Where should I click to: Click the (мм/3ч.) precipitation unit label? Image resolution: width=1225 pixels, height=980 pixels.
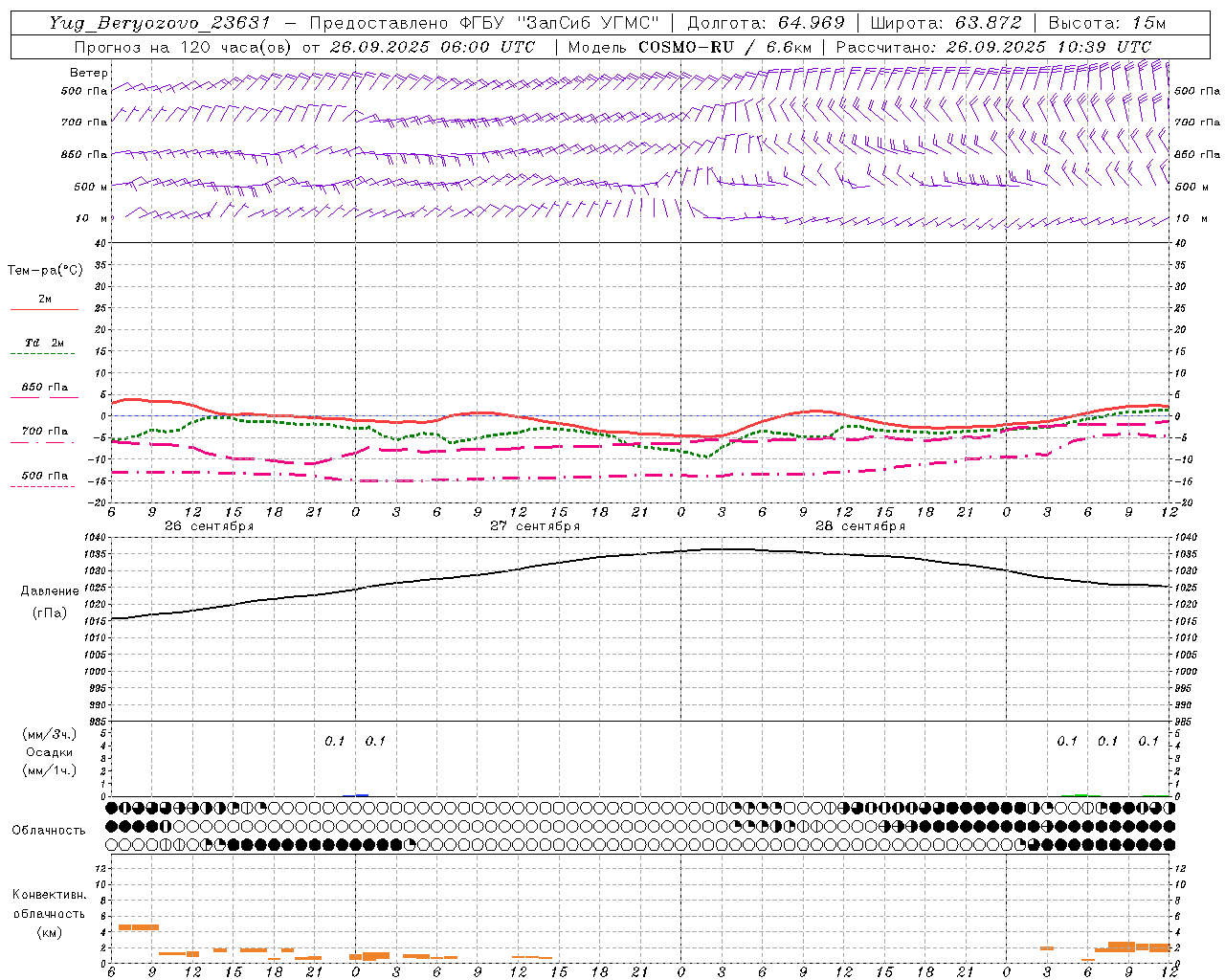[x=50, y=735]
